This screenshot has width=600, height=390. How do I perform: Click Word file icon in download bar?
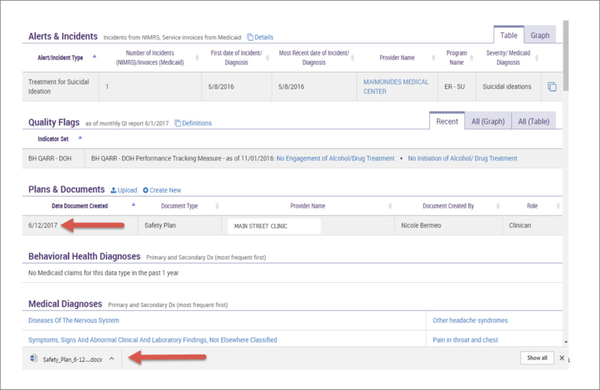click(x=34, y=358)
